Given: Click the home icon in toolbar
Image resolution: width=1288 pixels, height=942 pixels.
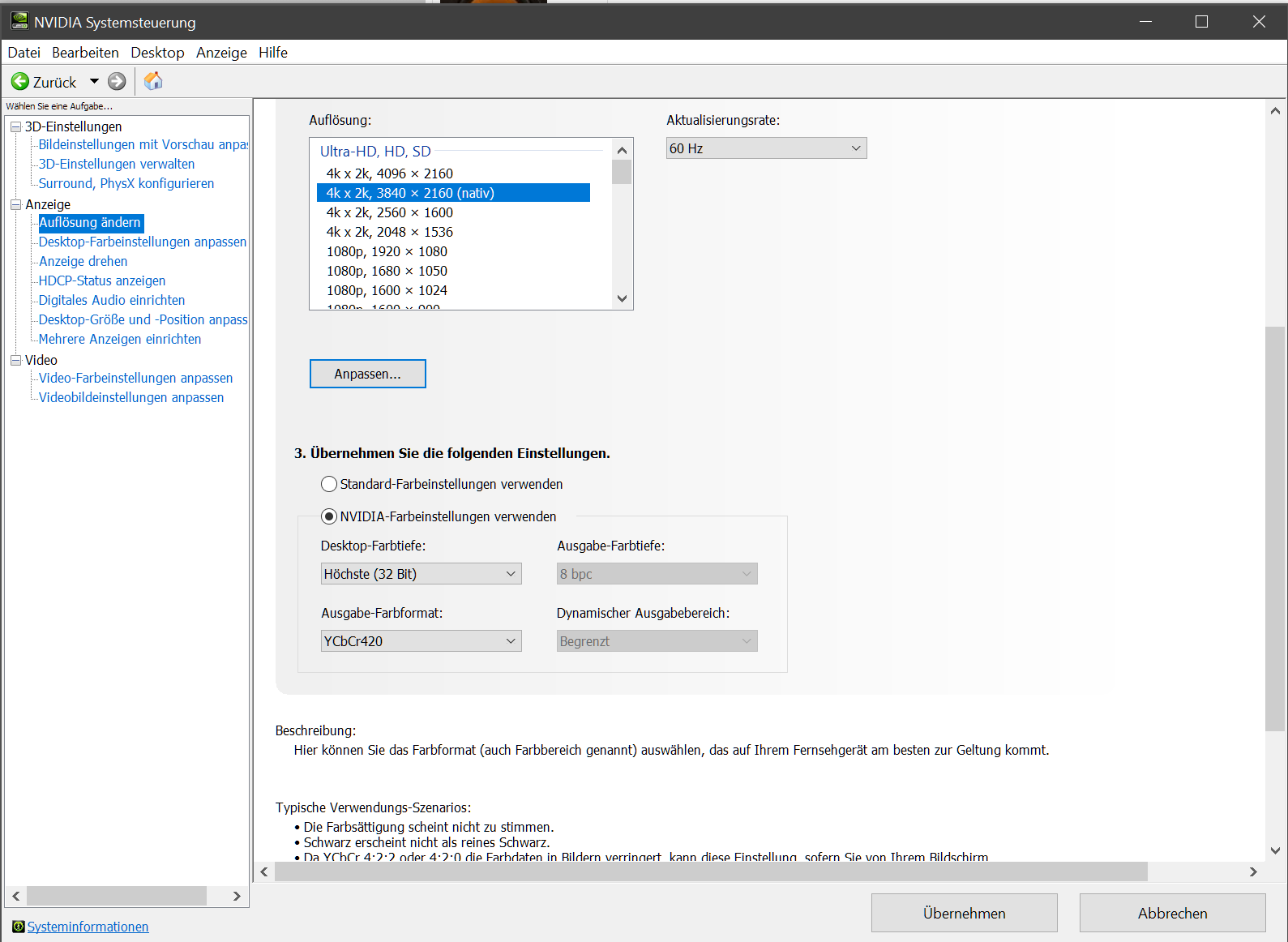Looking at the screenshot, I should tap(153, 81).
